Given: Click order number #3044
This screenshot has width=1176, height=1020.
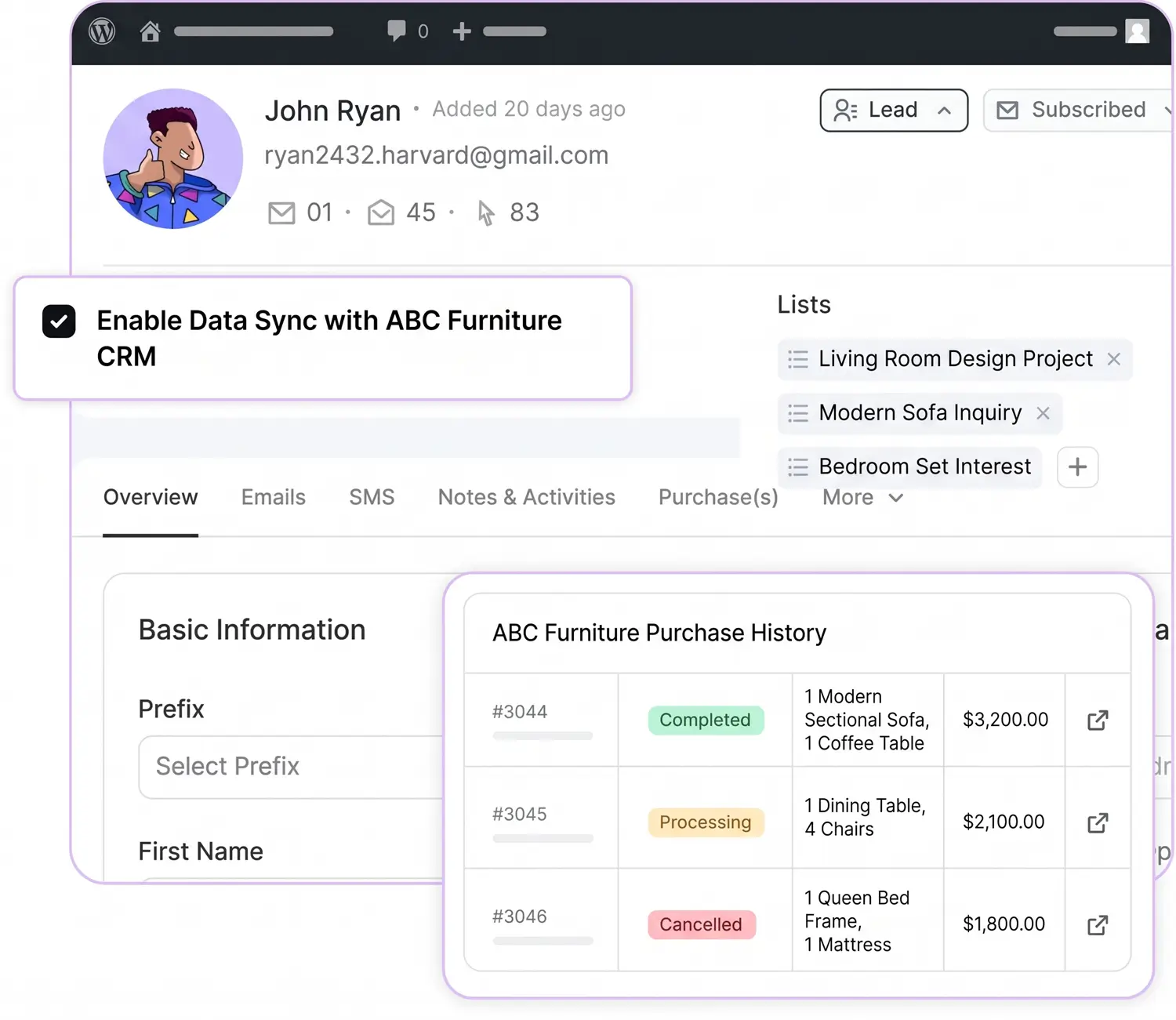Looking at the screenshot, I should [520, 712].
